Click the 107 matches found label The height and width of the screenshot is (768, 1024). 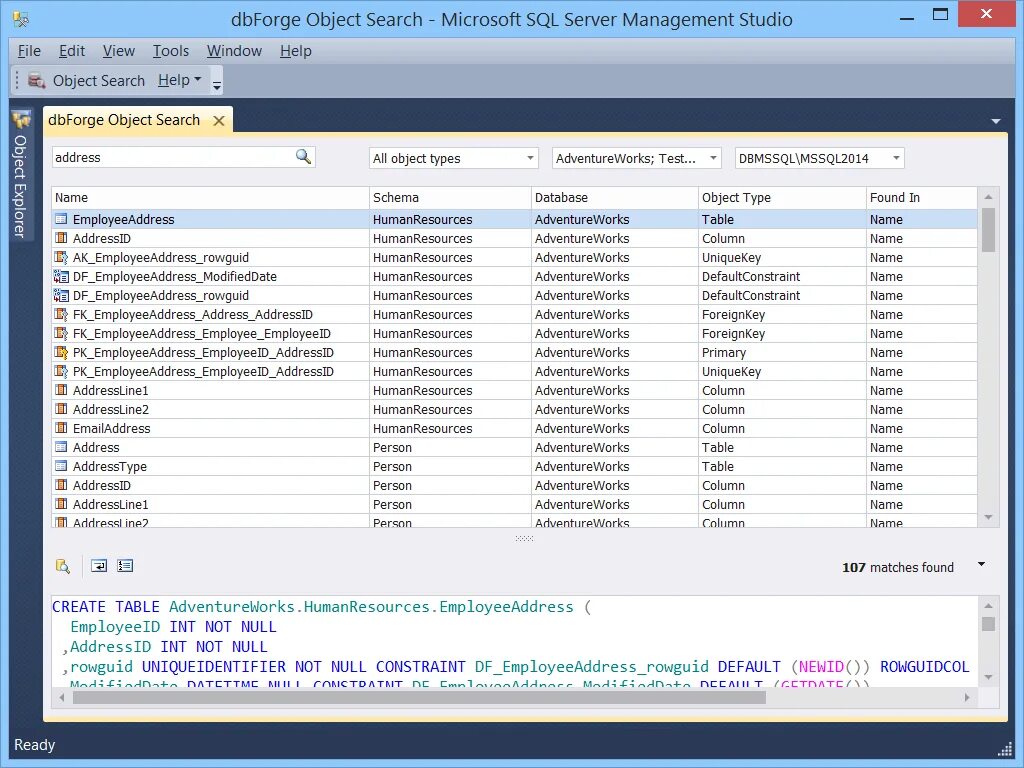point(898,568)
